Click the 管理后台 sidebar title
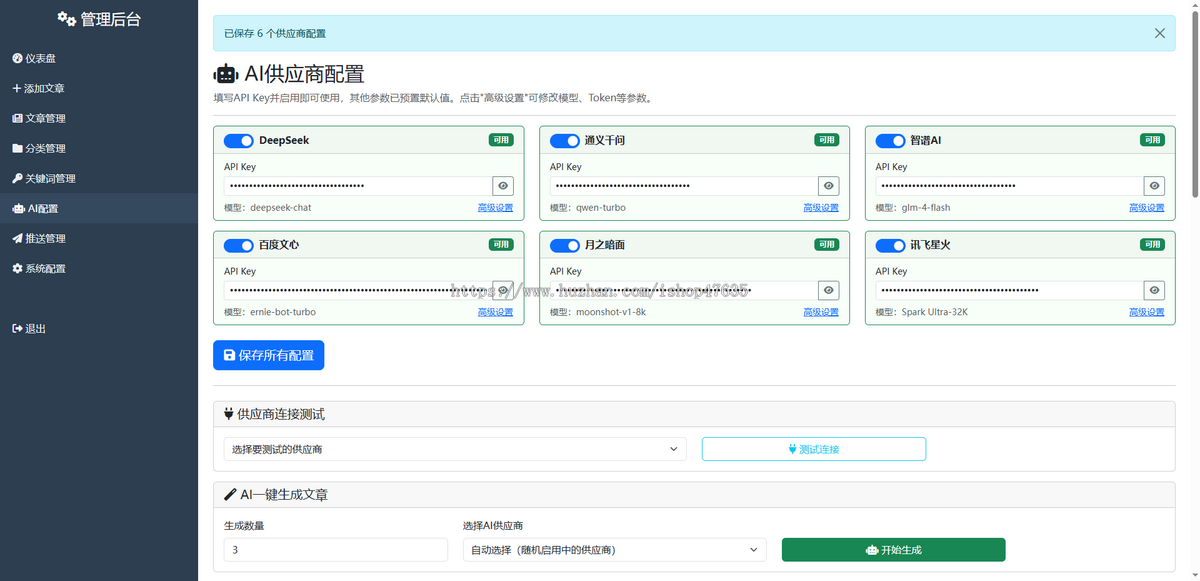 click(99, 18)
